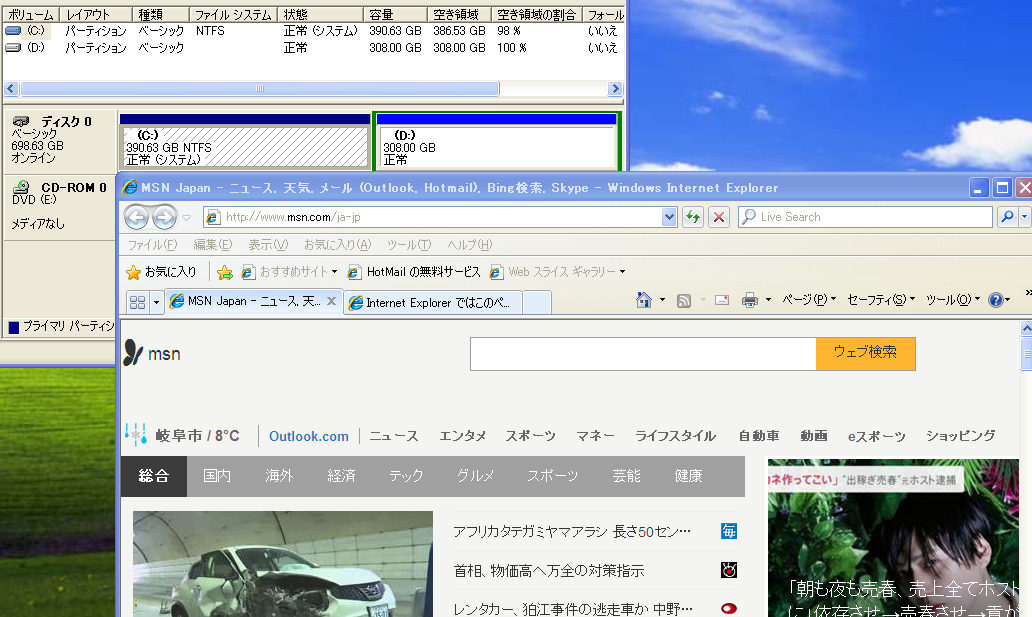Open the tab list dropdown arrow
The height and width of the screenshot is (617, 1032).
(x=156, y=302)
